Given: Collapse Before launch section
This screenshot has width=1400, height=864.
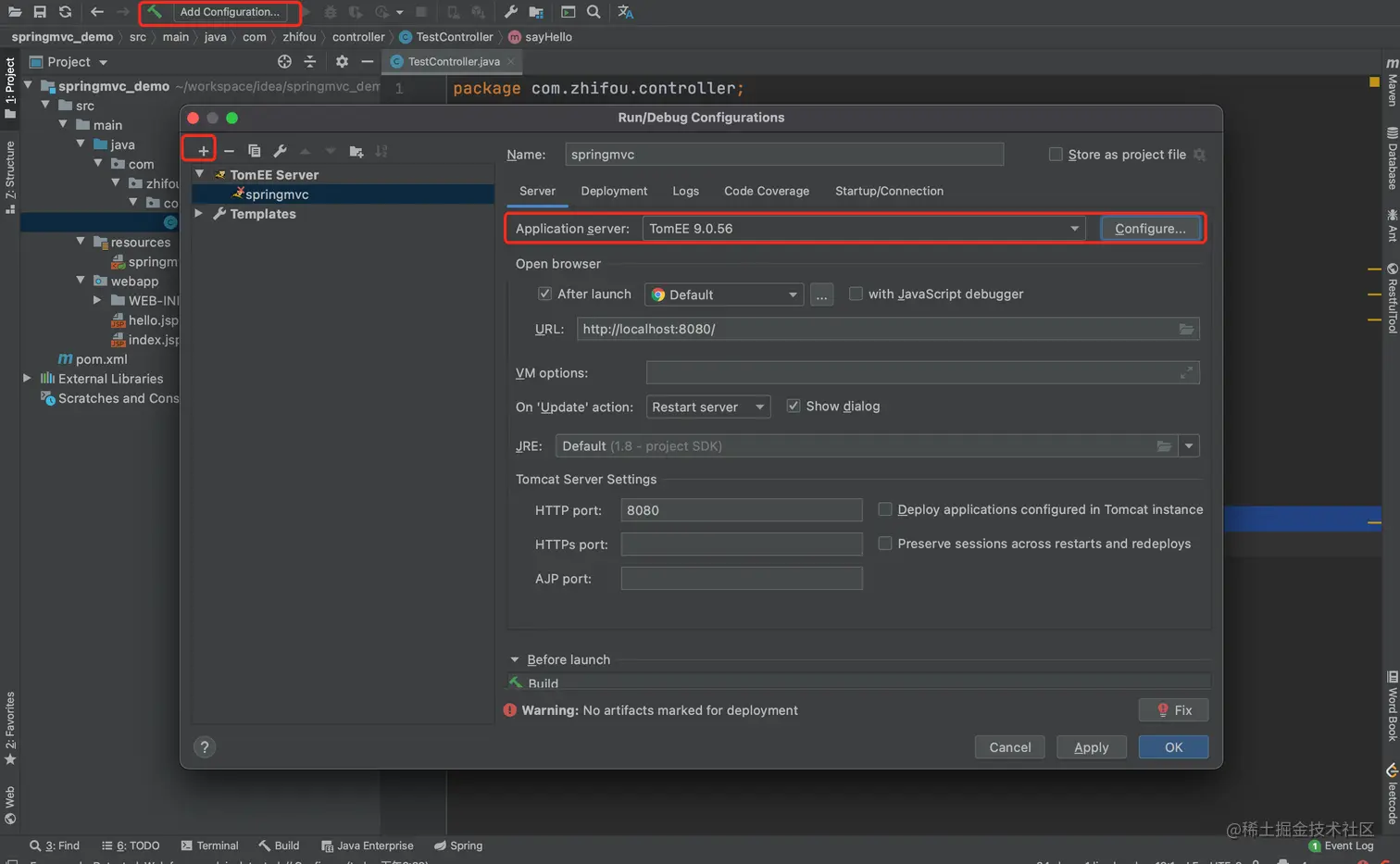Looking at the screenshot, I should tap(515, 659).
